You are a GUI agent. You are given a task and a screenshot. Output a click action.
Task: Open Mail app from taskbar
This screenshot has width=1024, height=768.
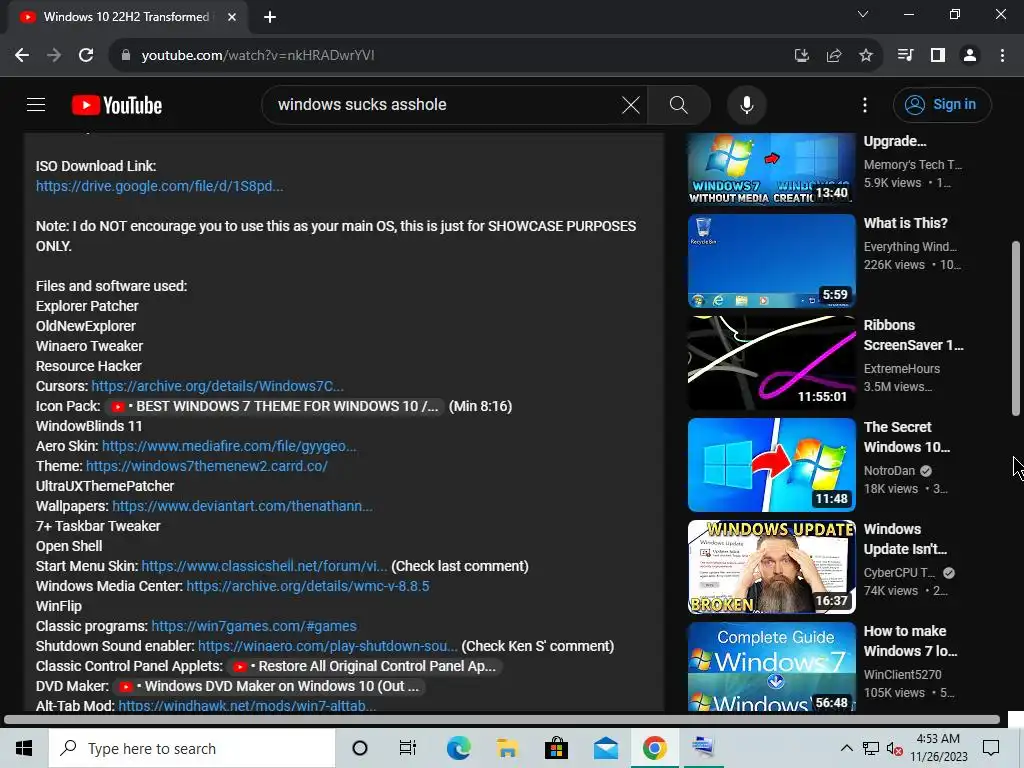pyautogui.click(x=605, y=748)
